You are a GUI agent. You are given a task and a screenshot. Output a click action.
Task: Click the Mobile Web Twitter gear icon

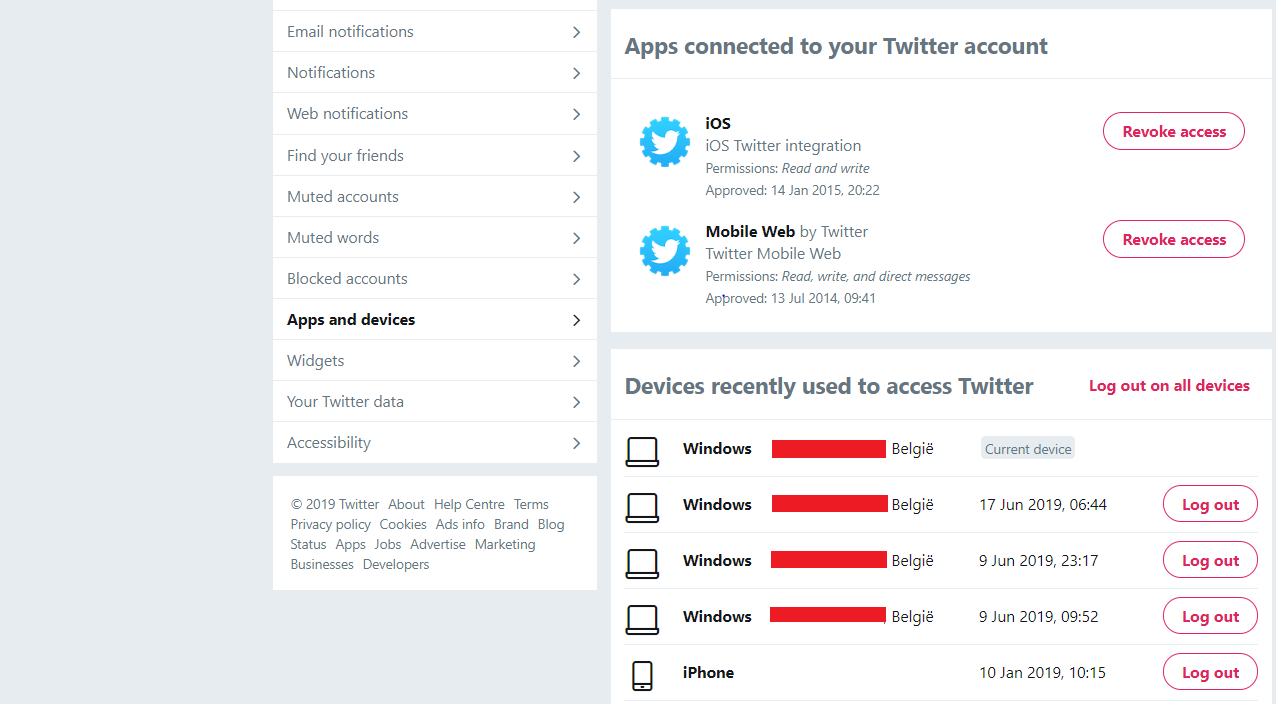click(665, 250)
